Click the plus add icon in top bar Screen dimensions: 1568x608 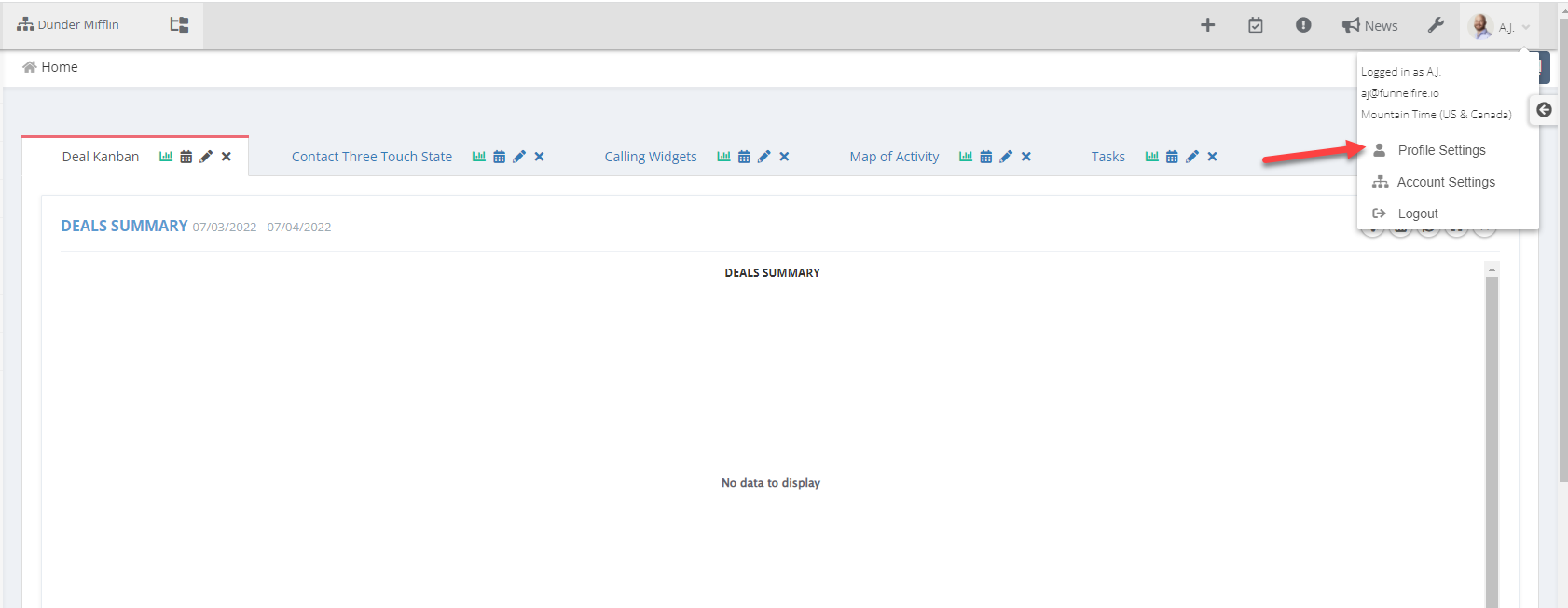pos(1207,25)
